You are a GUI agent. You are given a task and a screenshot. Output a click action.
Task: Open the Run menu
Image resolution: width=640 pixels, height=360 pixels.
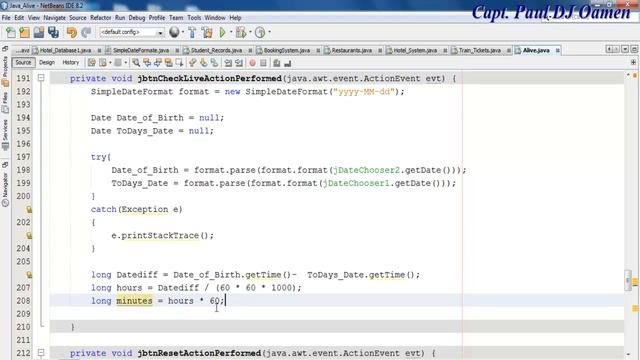tap(120, 18)
